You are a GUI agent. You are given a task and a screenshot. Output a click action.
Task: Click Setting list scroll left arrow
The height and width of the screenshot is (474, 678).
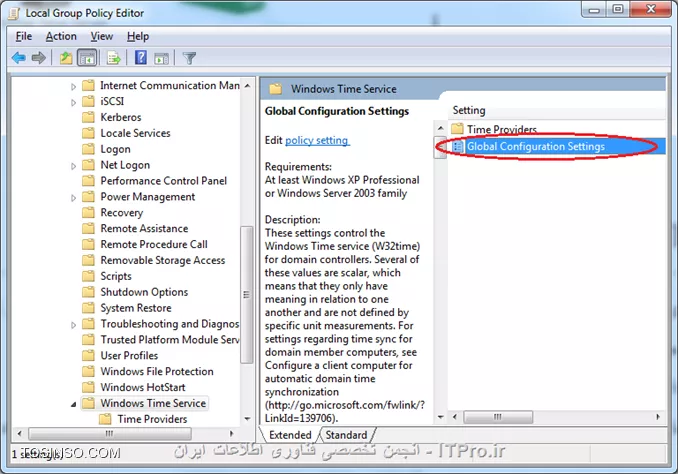coord(455,417)
